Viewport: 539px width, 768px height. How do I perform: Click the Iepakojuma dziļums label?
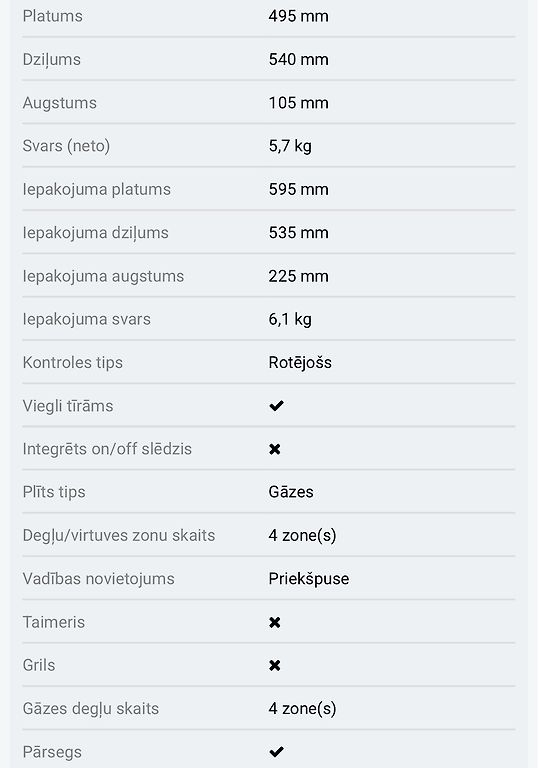click(96, 233)
